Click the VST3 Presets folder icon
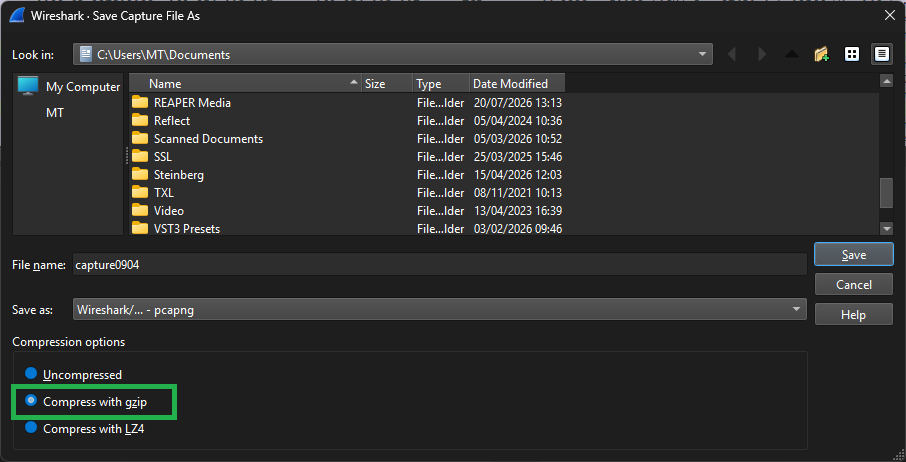Viewport: 906px width, 462px height. tap(140, 229)
